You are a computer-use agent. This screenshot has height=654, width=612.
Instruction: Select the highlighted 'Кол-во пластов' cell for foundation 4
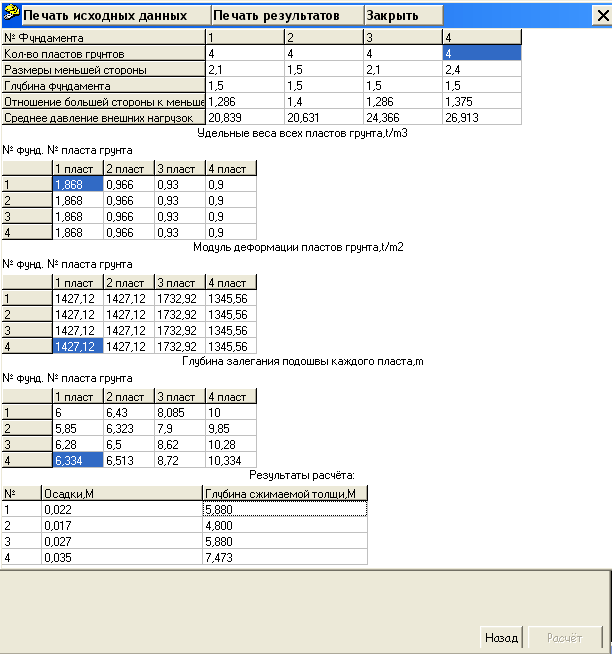pyautogui.click(x=482, y=53)
